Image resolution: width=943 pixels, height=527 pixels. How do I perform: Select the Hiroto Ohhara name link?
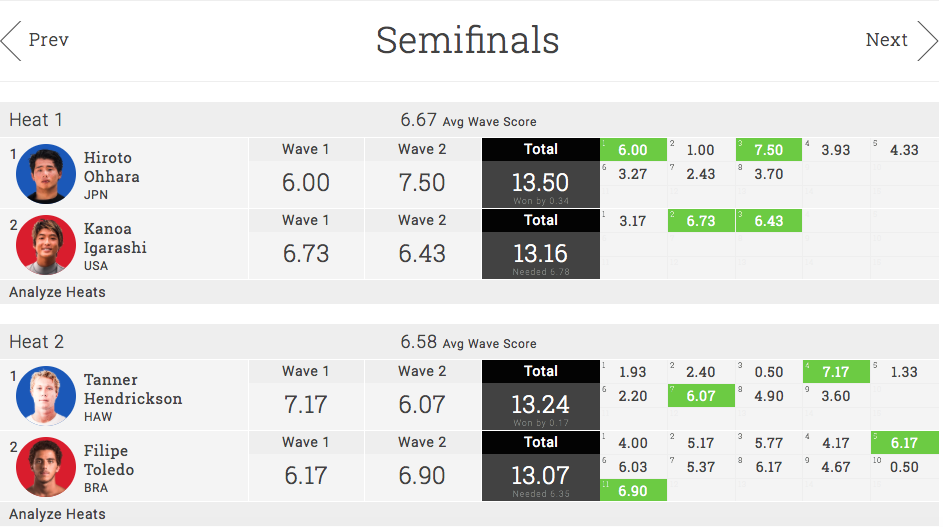click(111, 167)
